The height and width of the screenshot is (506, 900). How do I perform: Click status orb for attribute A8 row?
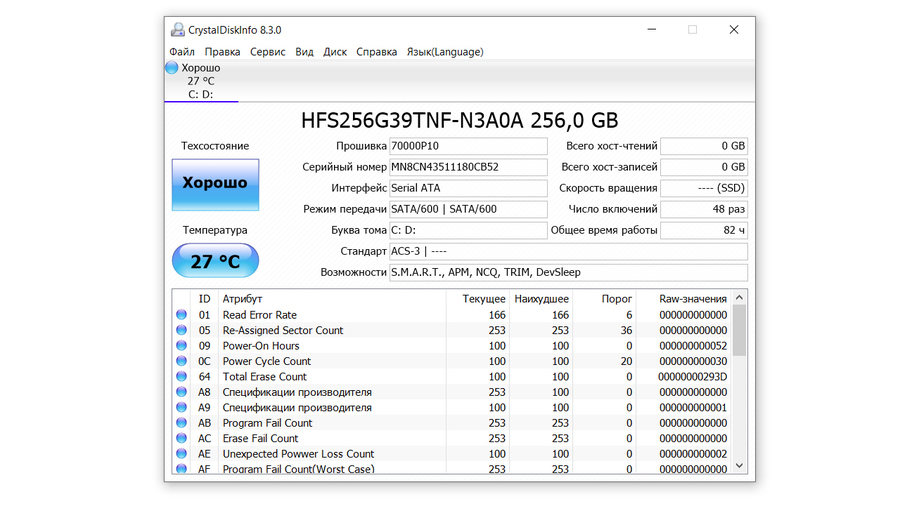click(181, 392)
